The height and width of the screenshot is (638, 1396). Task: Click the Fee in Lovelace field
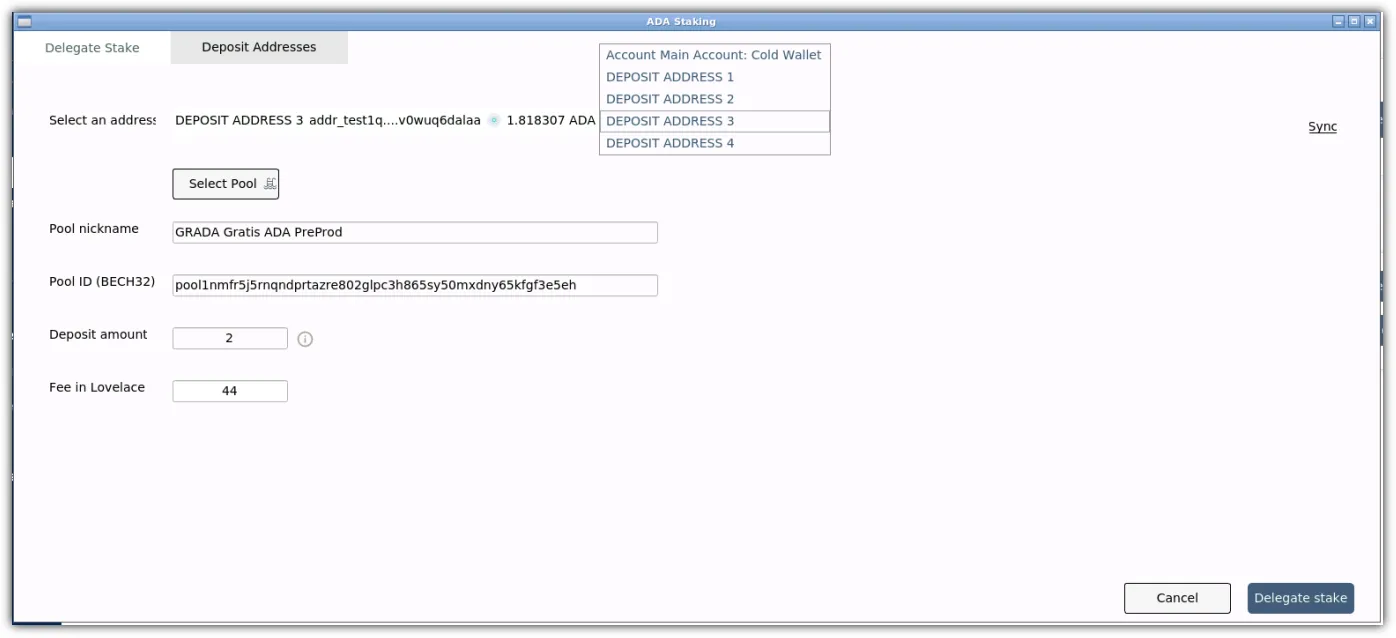230,391
